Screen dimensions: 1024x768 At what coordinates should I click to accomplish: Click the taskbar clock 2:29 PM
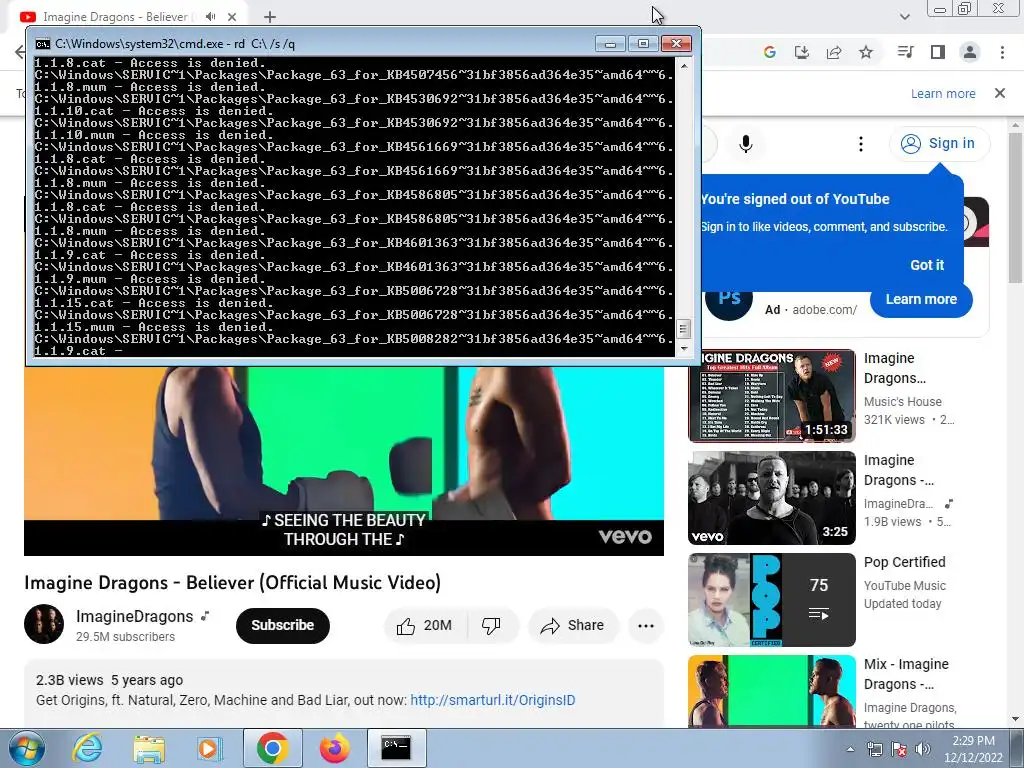[972, 749]
